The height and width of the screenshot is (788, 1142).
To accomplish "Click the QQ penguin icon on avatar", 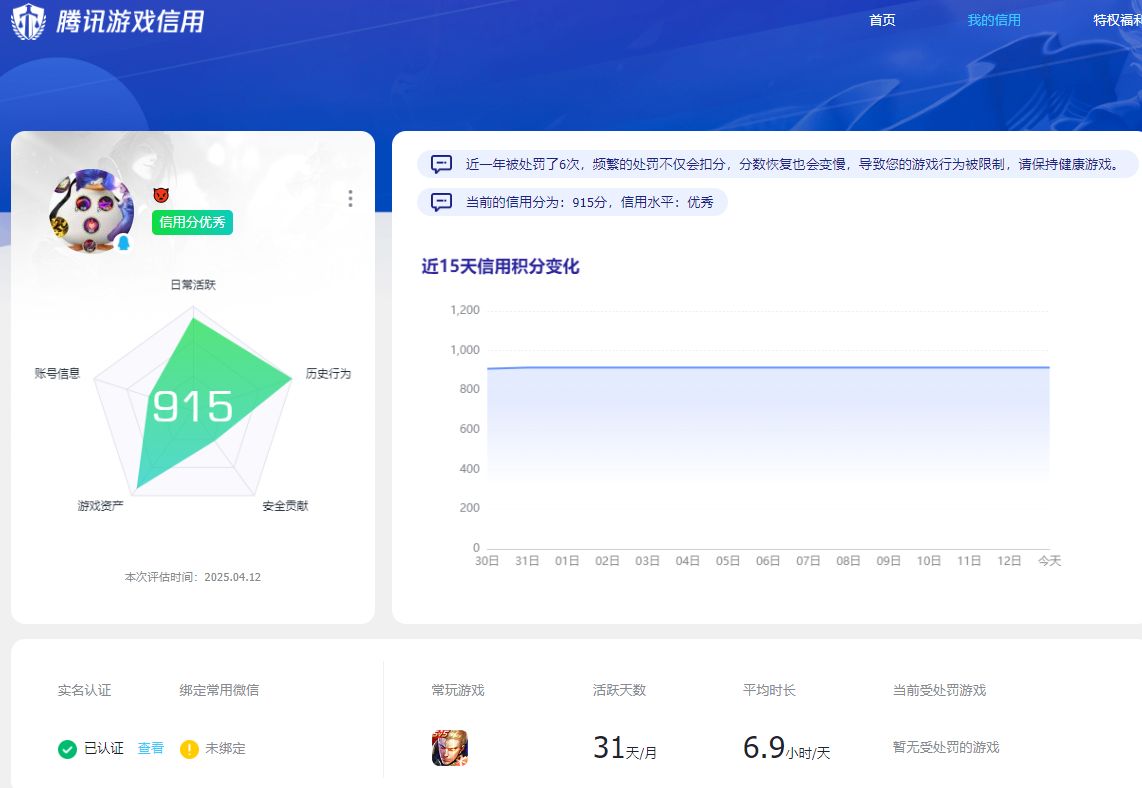I will pos(124,243).
